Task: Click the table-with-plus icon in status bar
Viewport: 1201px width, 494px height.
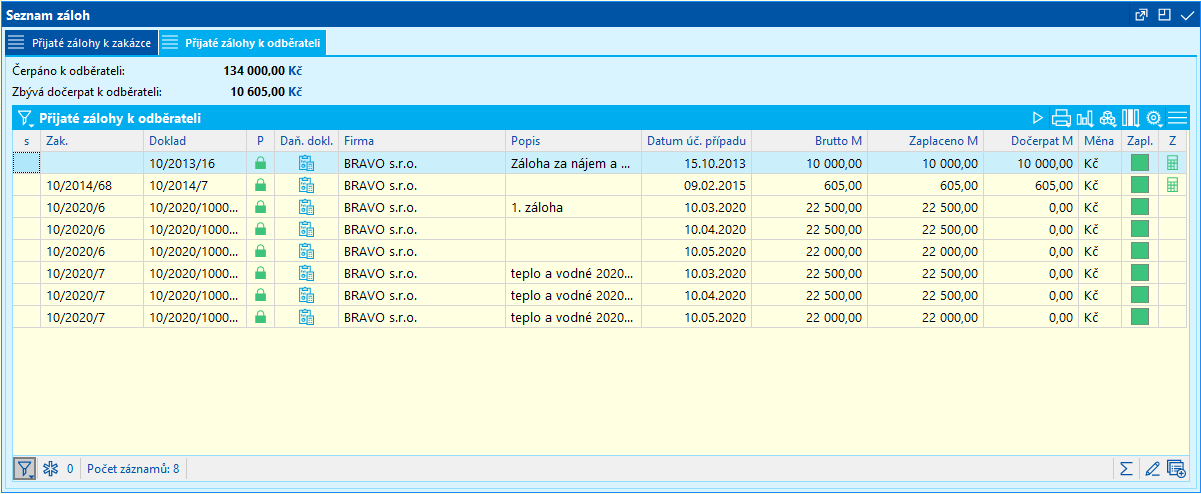Action: 1176,468
